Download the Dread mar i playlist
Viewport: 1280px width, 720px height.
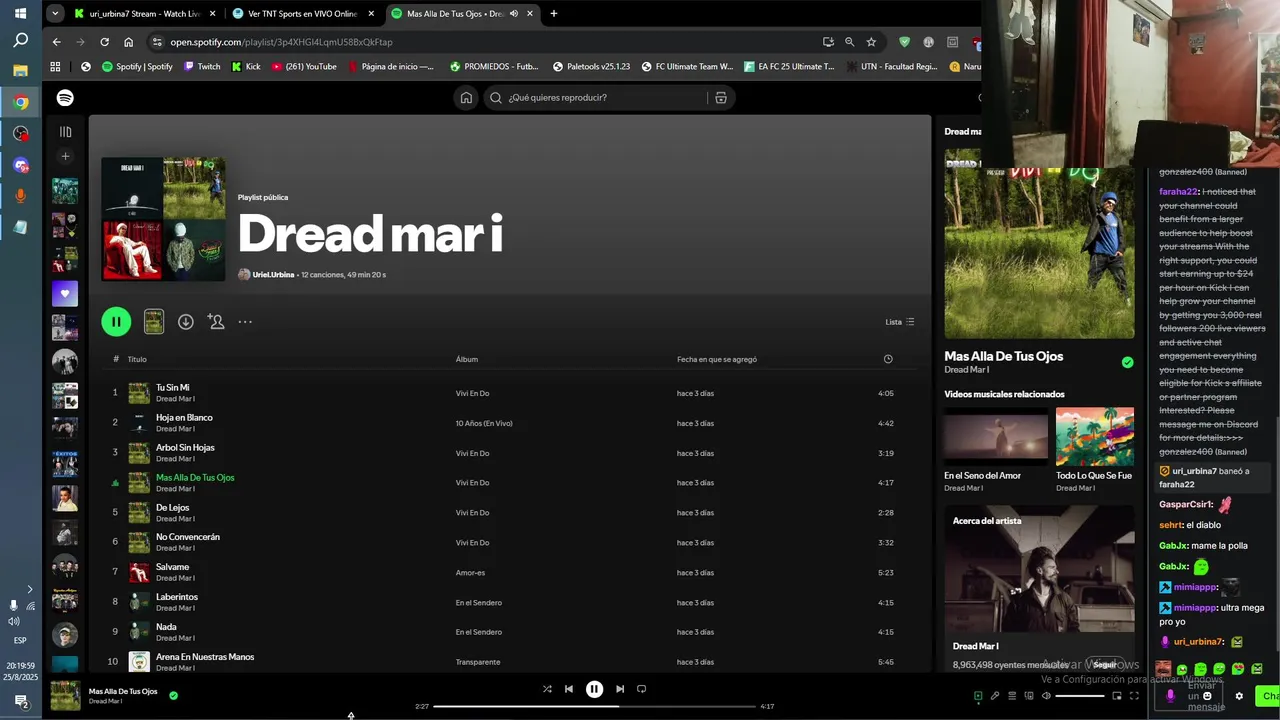point(185,322)
